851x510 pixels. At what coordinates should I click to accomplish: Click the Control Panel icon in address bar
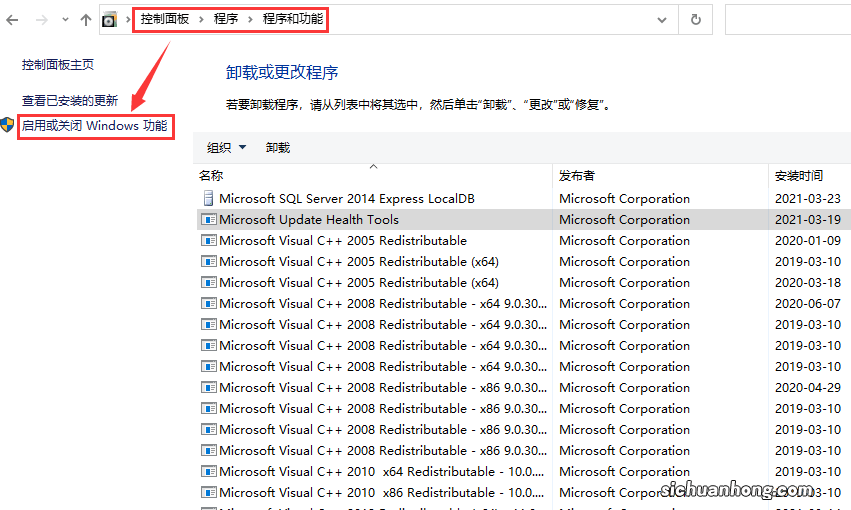click(110, 20)
